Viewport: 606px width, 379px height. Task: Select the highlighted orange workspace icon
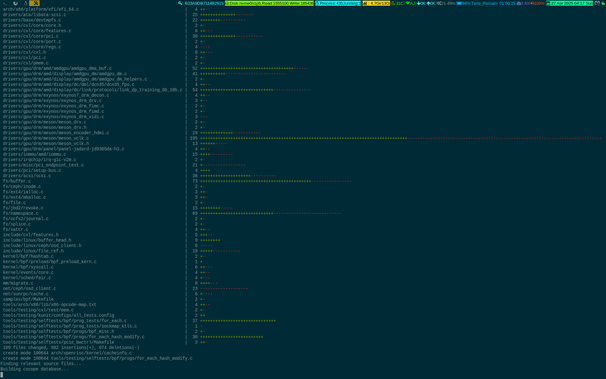pyautogui.click(x=34, y=3)
